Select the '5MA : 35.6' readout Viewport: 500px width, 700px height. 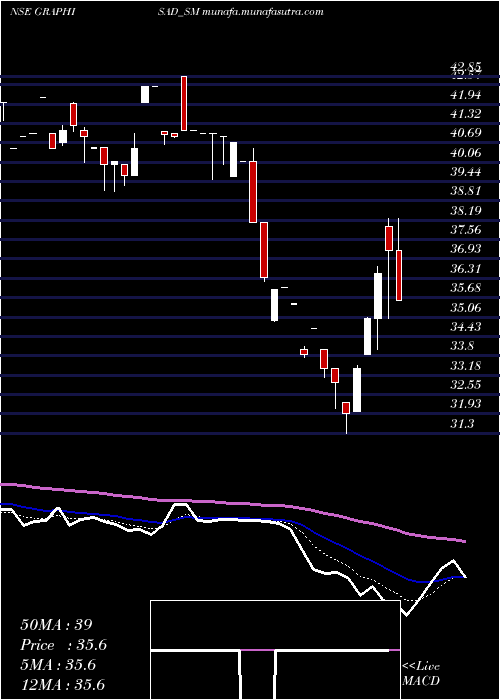click(x=58, y=665)
